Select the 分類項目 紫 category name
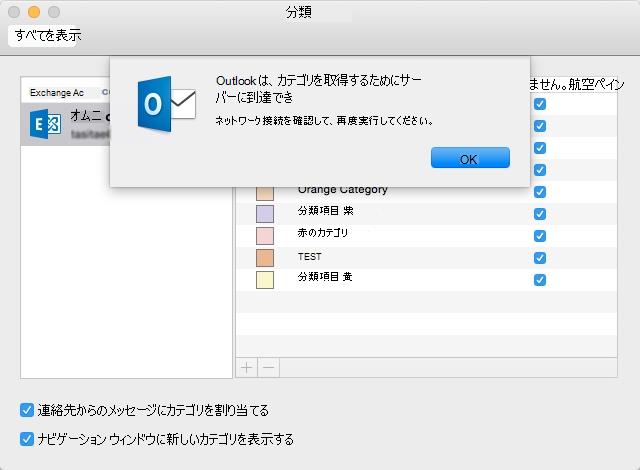This screenshot has height=470, width=640. [x=325, y=211]
